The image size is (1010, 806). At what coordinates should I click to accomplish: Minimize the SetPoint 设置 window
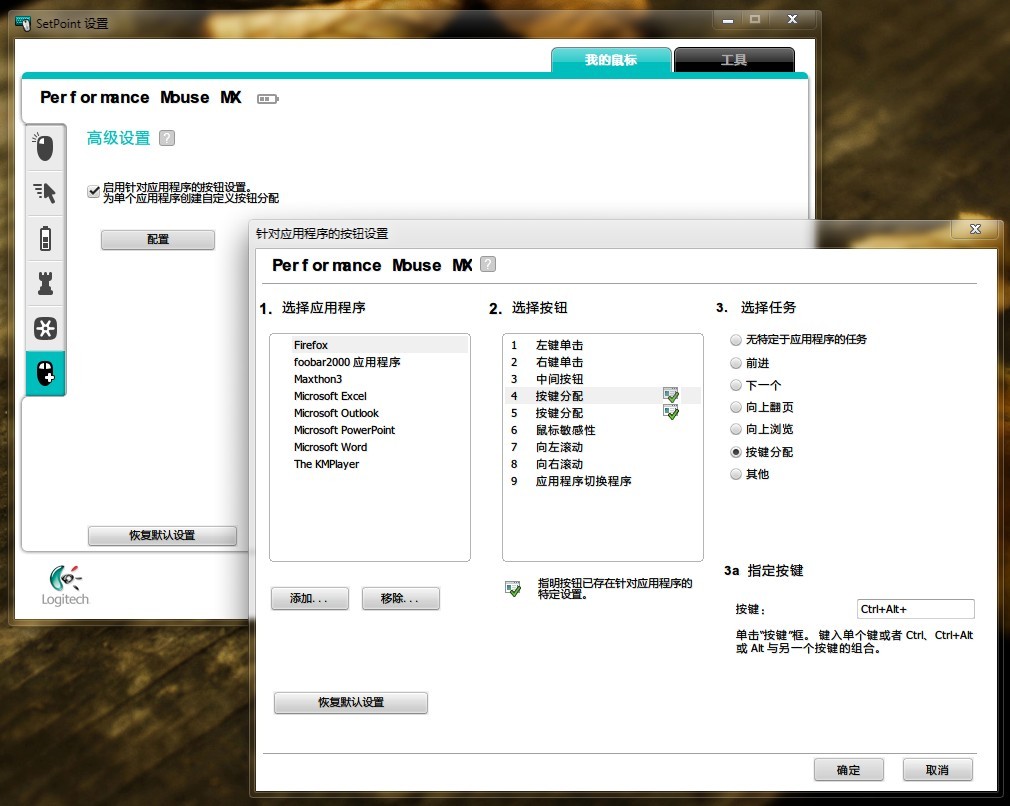point(728,20)
